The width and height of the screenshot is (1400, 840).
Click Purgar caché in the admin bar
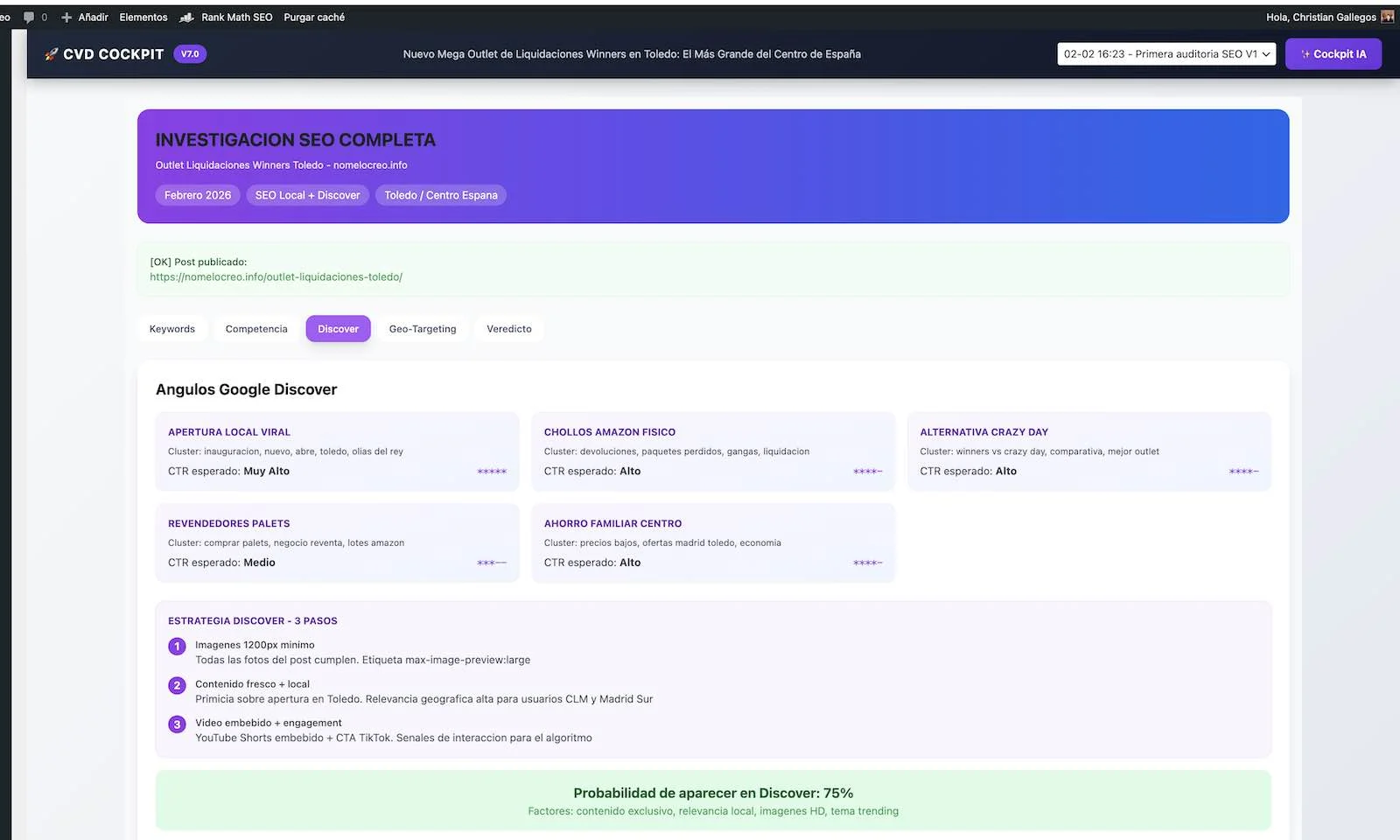313,17
